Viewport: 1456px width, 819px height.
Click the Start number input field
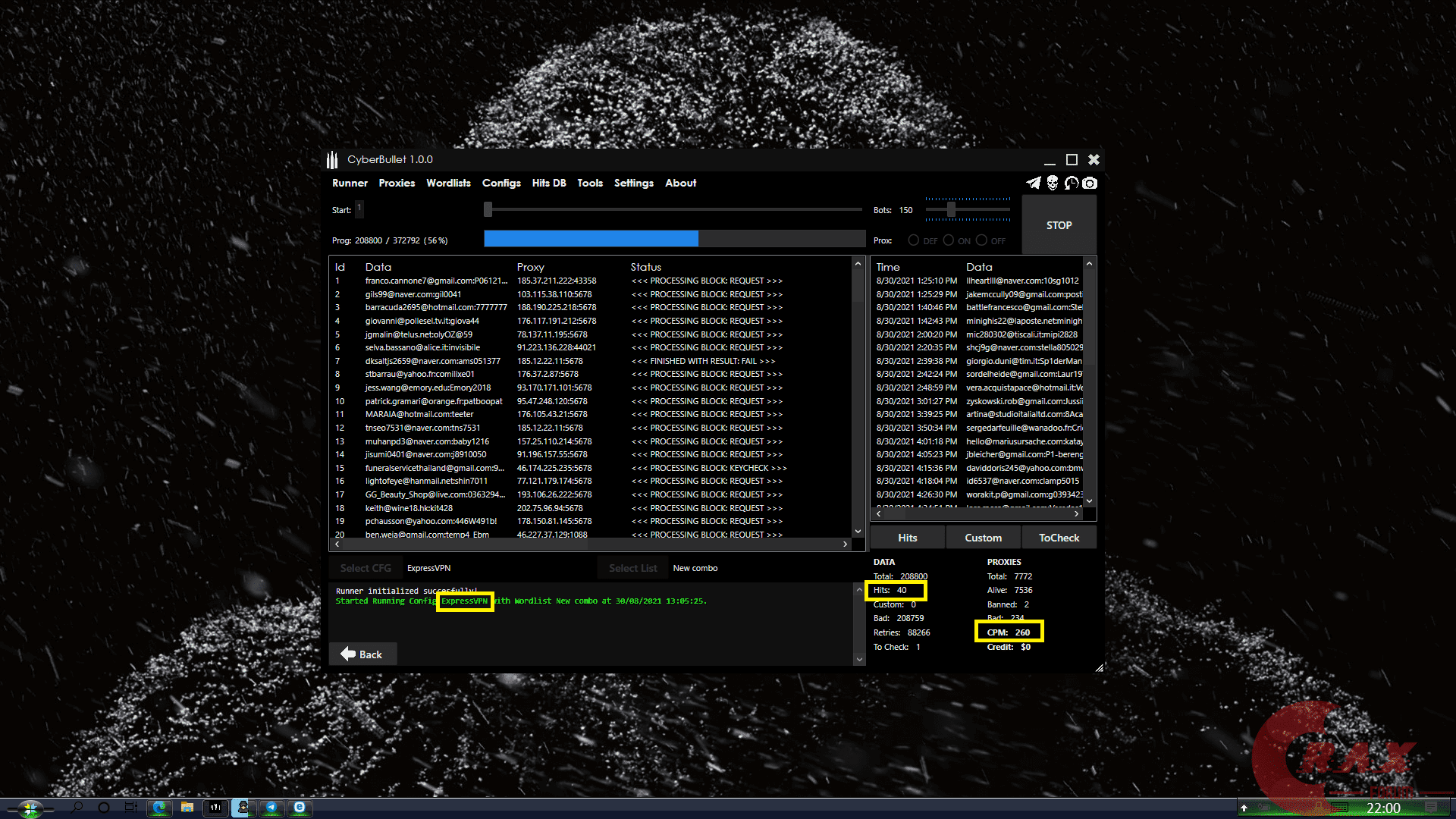tap(359, 209)
